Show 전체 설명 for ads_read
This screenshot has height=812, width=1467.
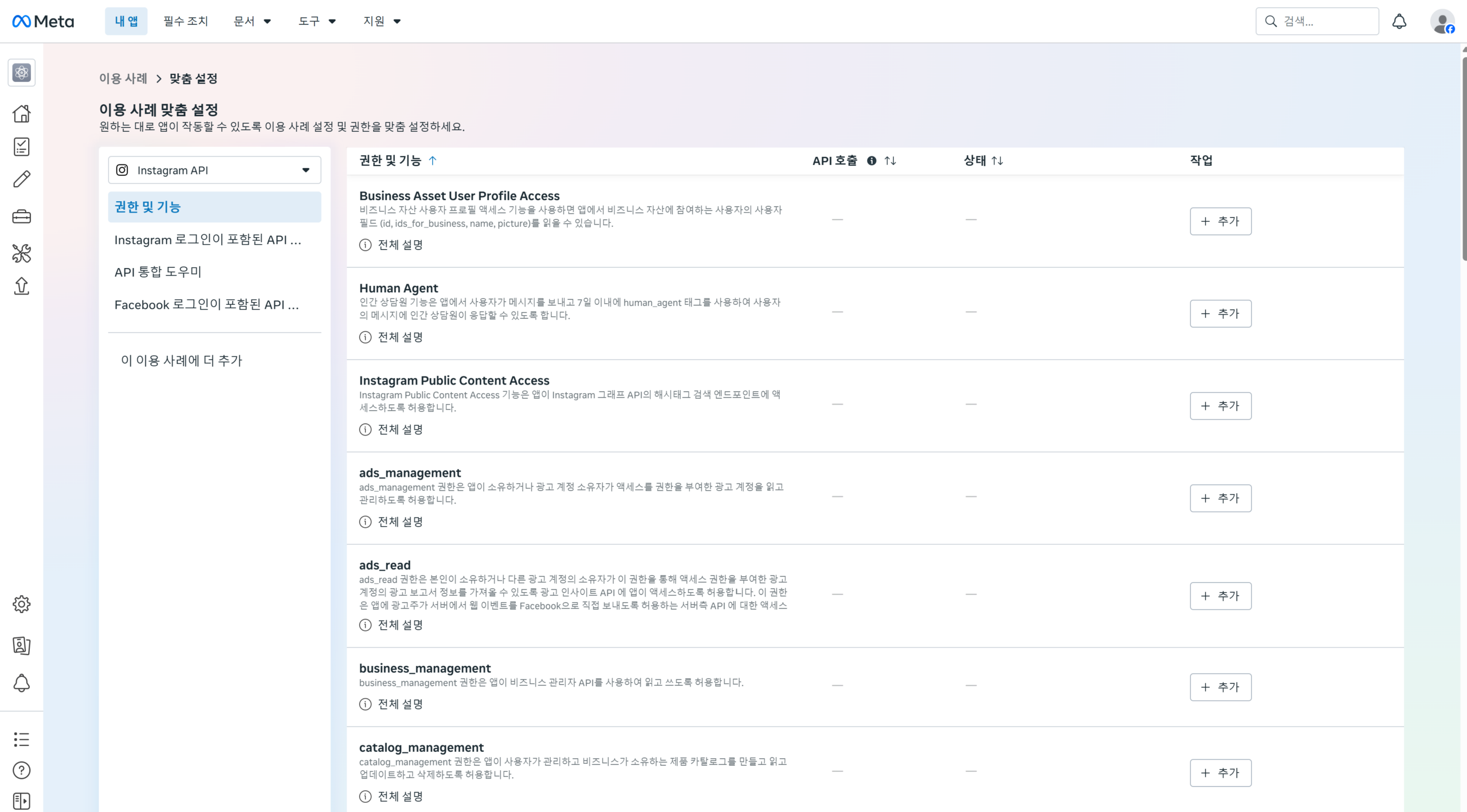391,625
